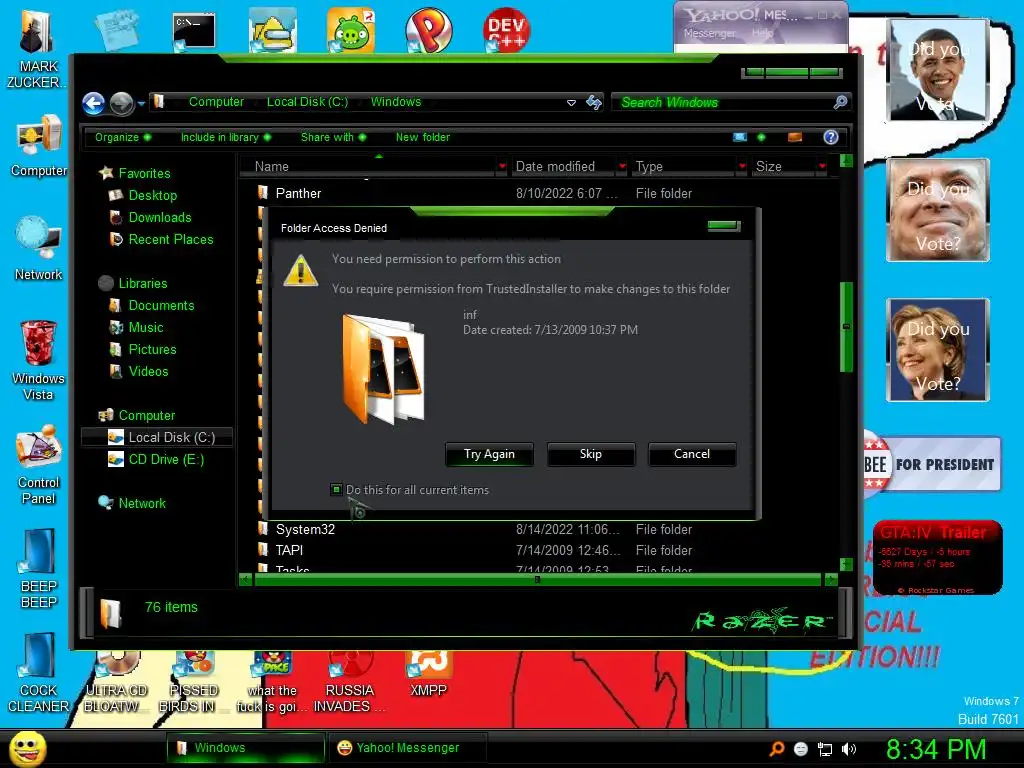Open the Share with menu

(334, 137)
